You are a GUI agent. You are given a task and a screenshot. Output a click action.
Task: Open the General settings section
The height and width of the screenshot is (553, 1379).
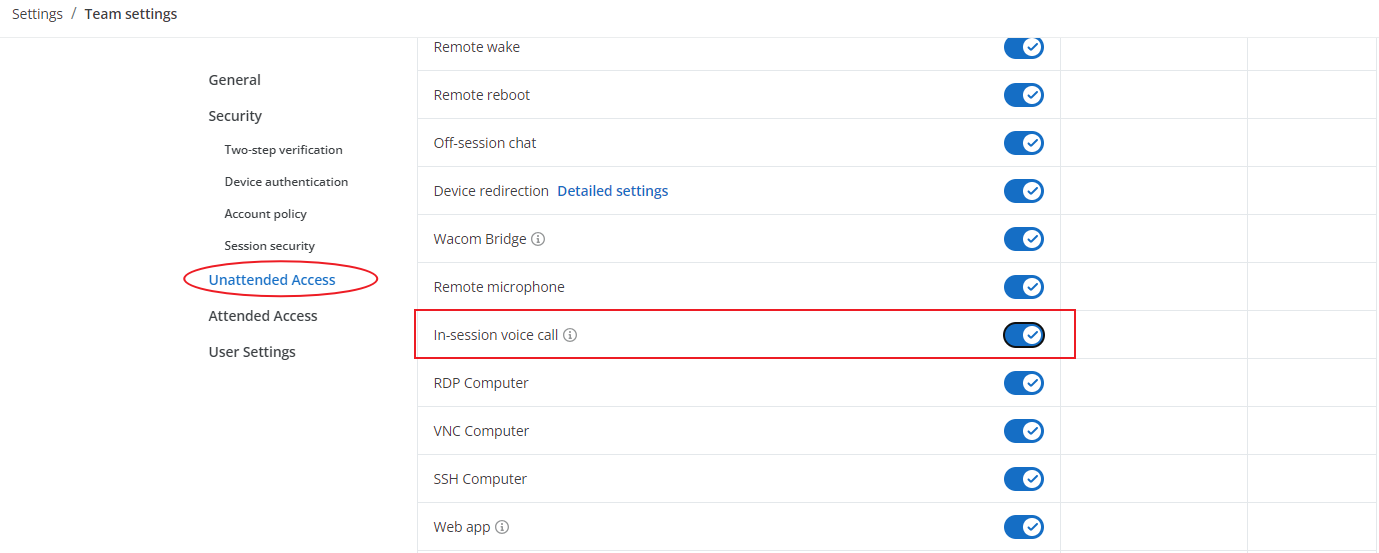(234, 80)
